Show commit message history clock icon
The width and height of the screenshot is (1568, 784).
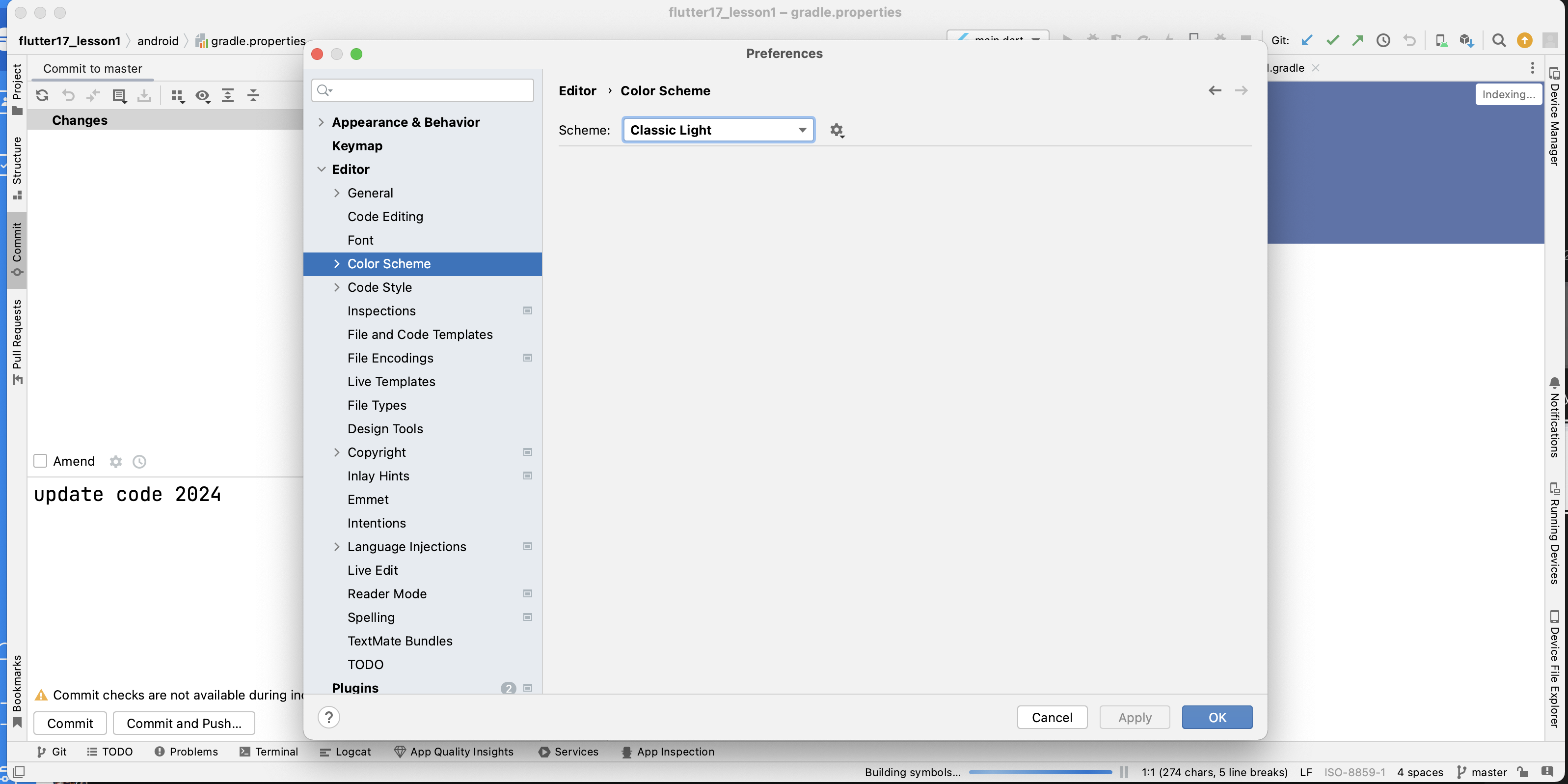click(139, 462)
